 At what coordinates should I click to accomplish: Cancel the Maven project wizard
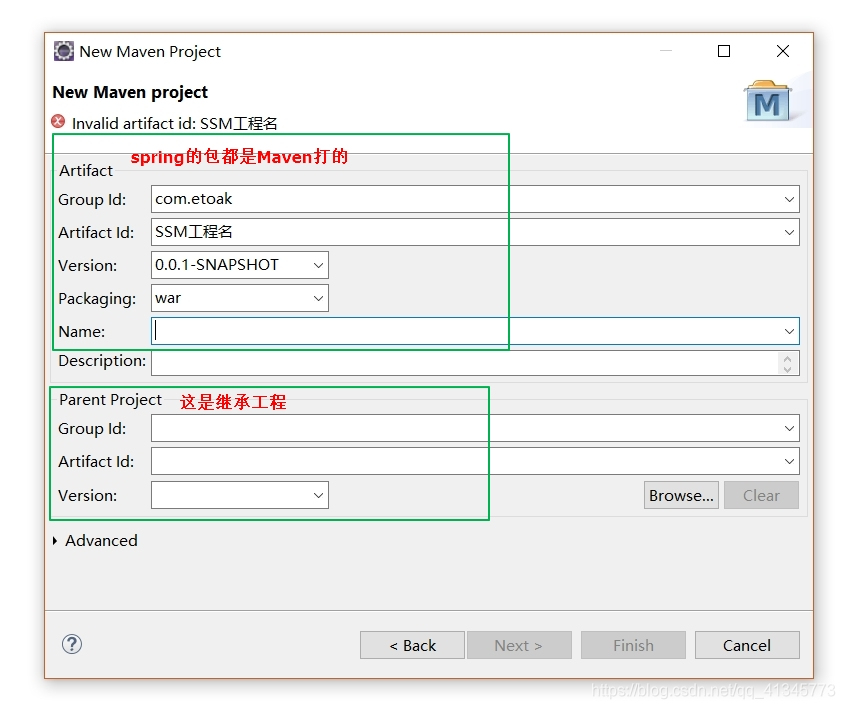tap(747, 645)
